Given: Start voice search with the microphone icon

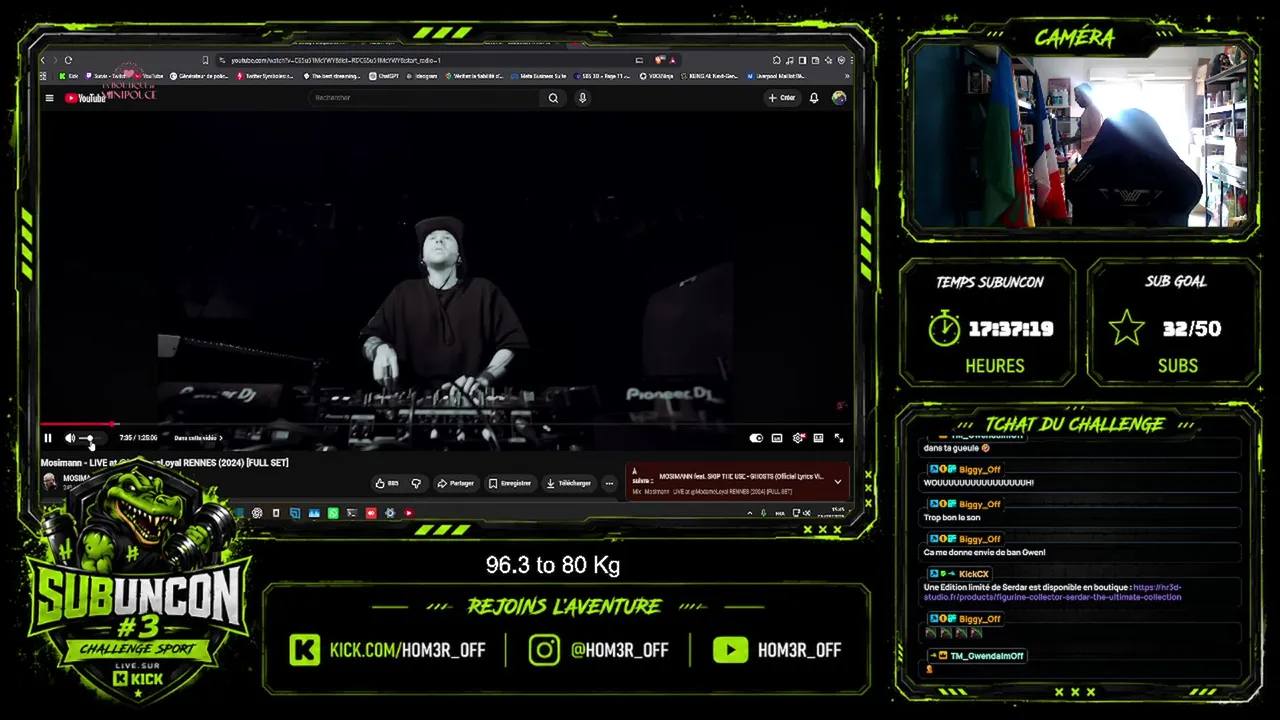Looking at the screenshot, I should point(582,98).
